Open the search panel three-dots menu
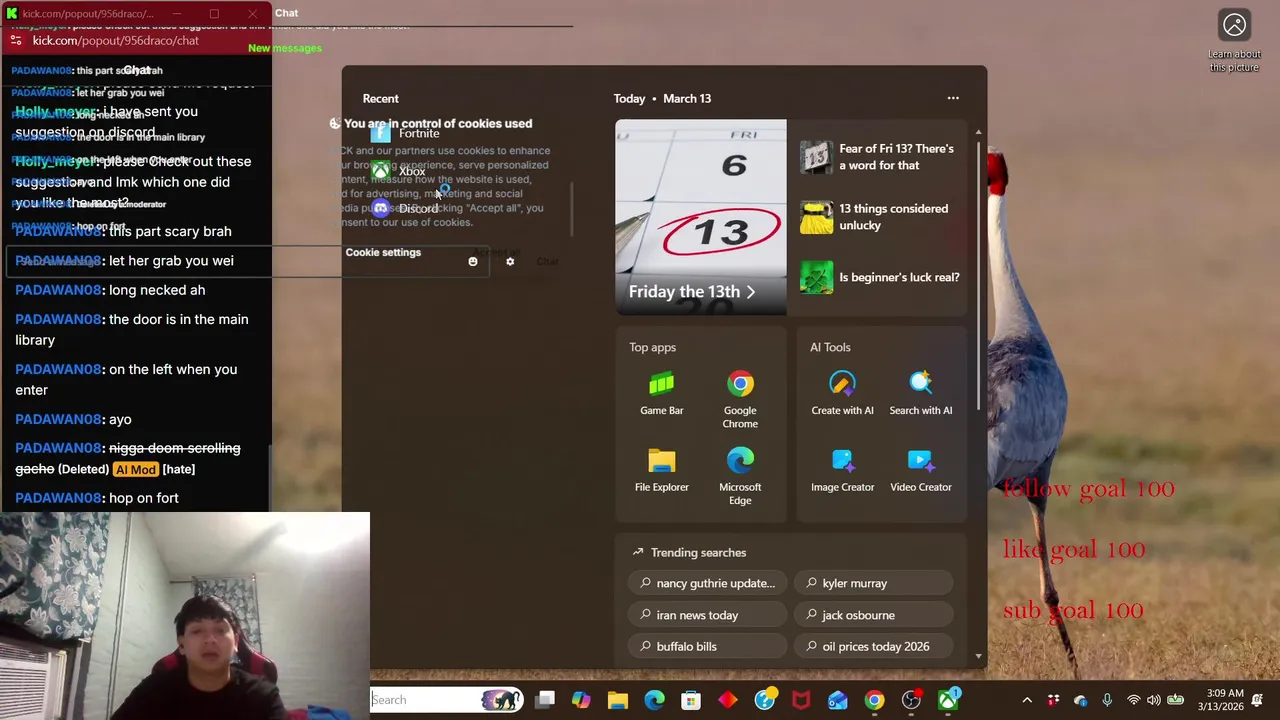The image size is (1280, 720). point(953,98)
